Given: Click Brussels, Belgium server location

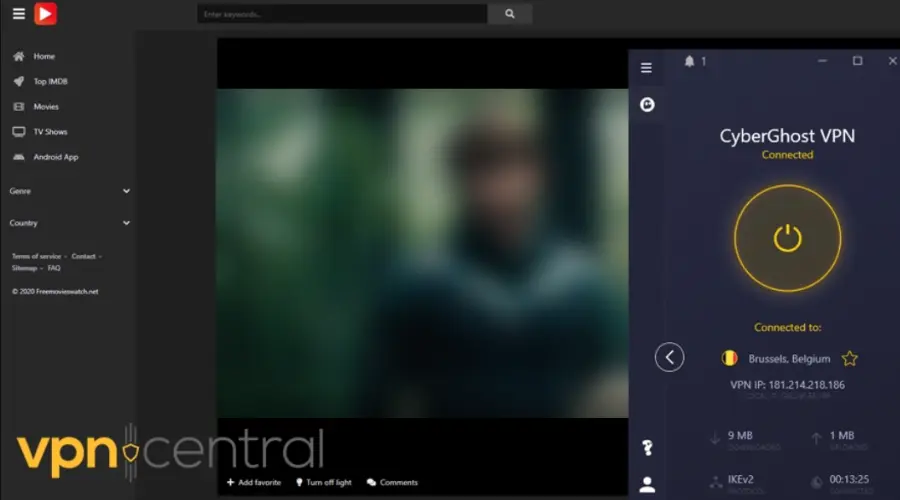Looking at the screenshot, I should tap(789, 359).
